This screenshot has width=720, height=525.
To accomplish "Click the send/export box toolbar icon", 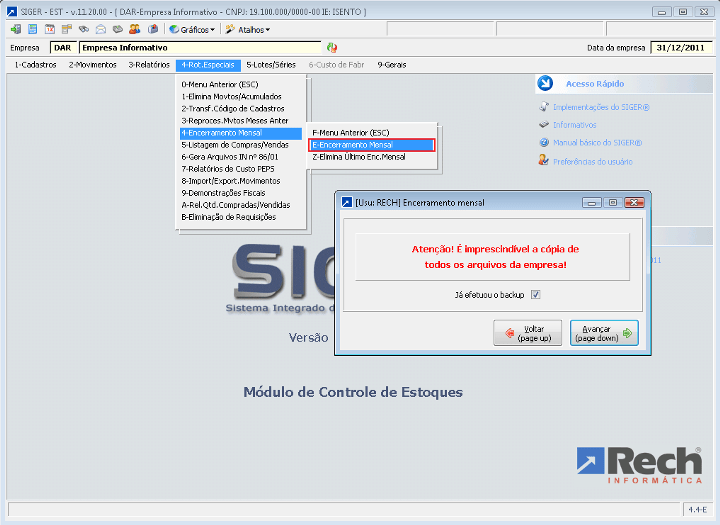I will (153, 29).
